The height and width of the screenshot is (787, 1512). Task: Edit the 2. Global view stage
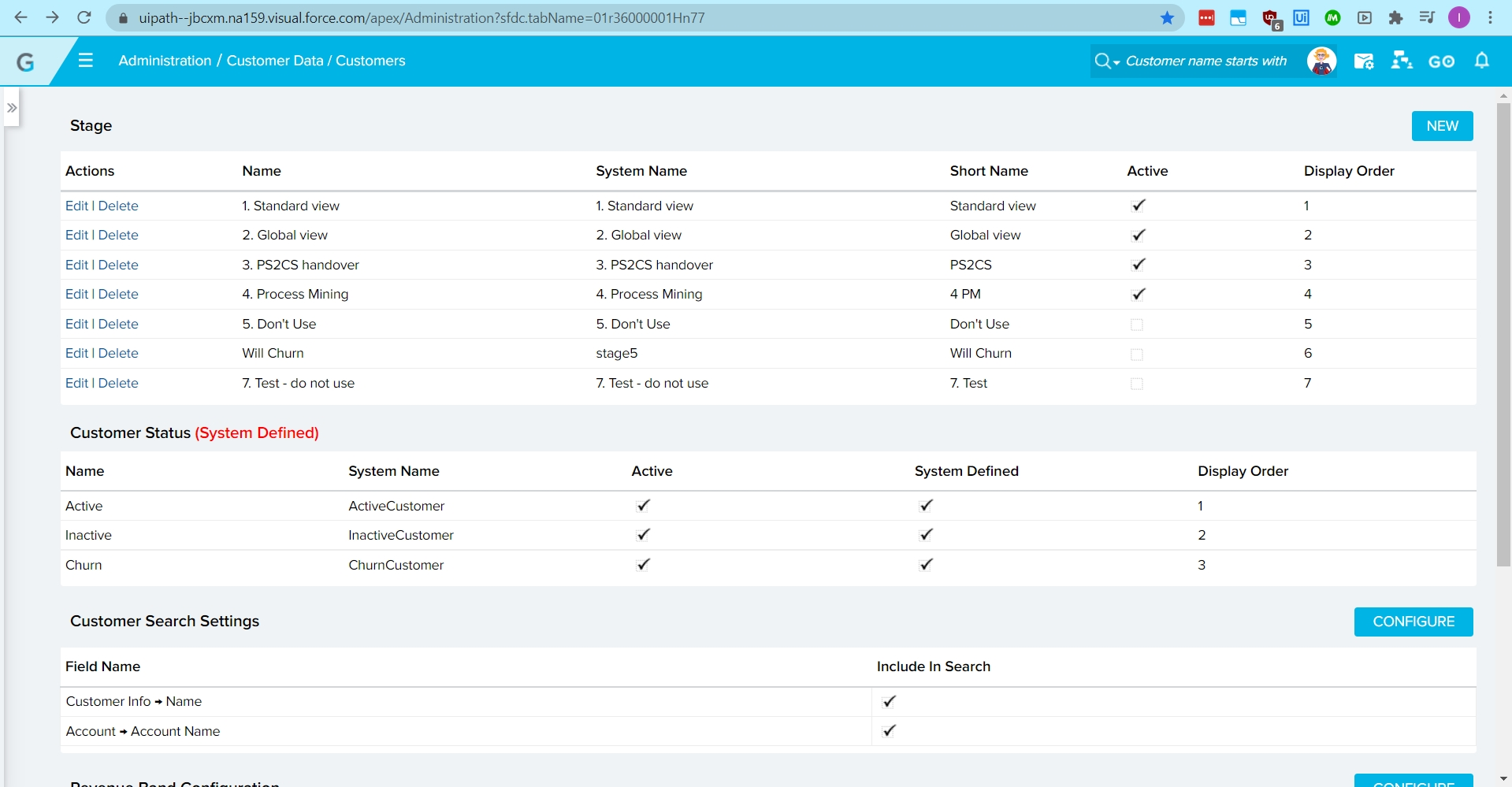tap(76, 235)
